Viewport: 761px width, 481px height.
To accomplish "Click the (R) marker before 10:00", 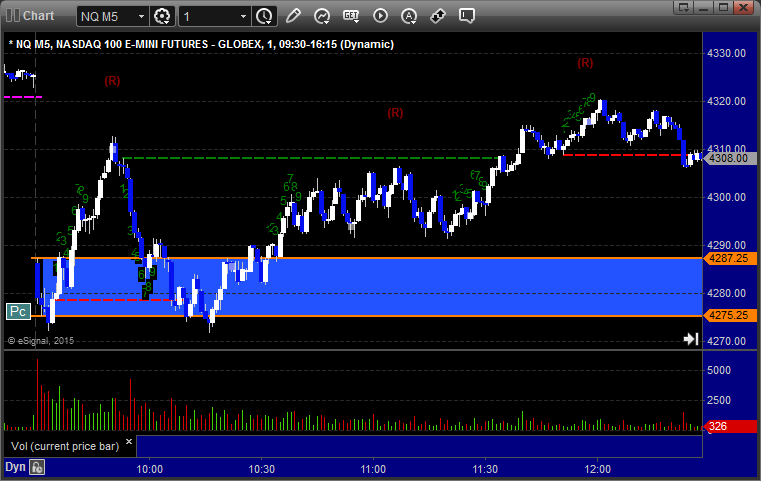I will [x=112, y=81].
